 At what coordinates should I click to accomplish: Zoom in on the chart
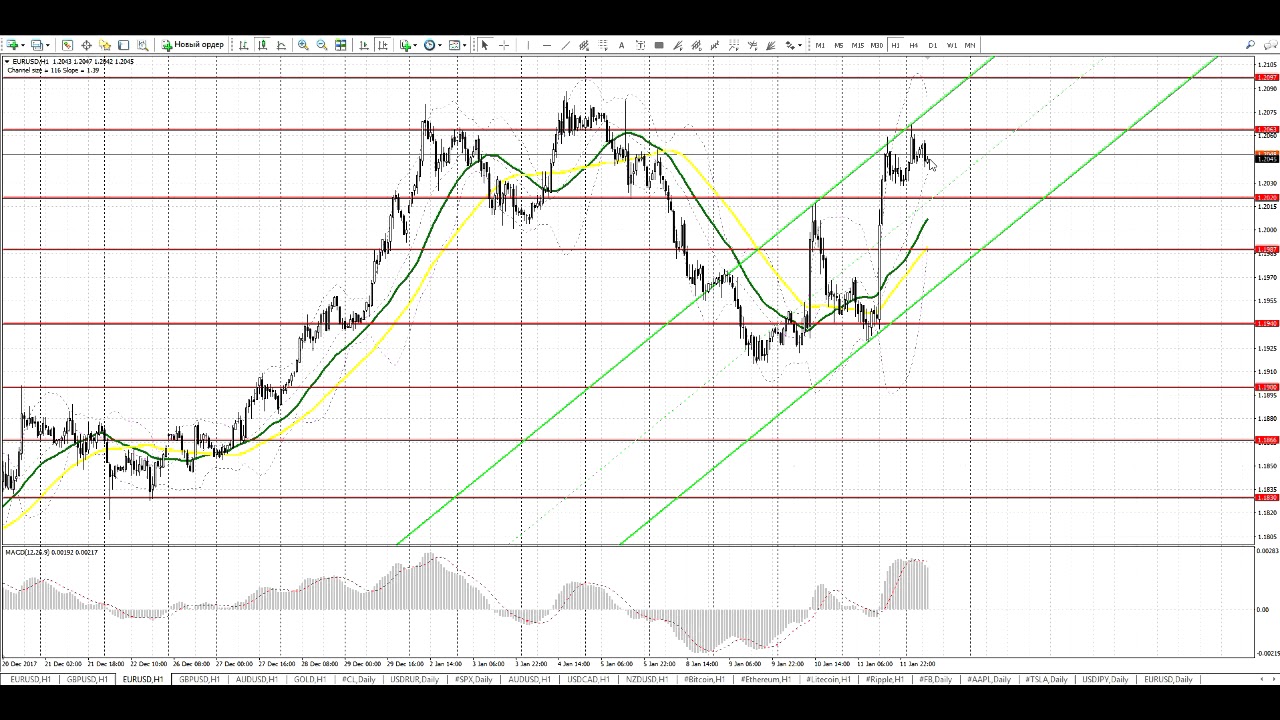point(303,45)
